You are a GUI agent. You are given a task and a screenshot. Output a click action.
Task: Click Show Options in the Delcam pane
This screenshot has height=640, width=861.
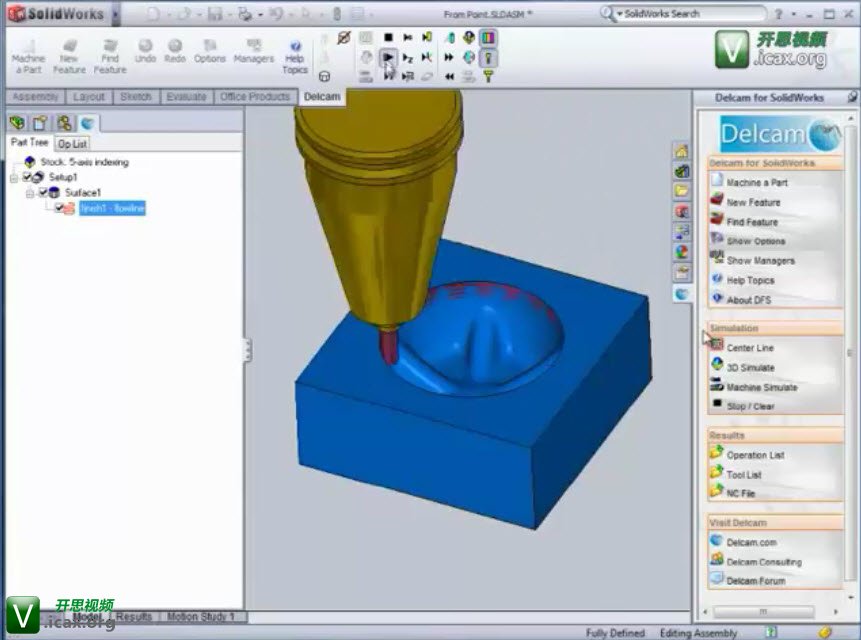[756, 241]
